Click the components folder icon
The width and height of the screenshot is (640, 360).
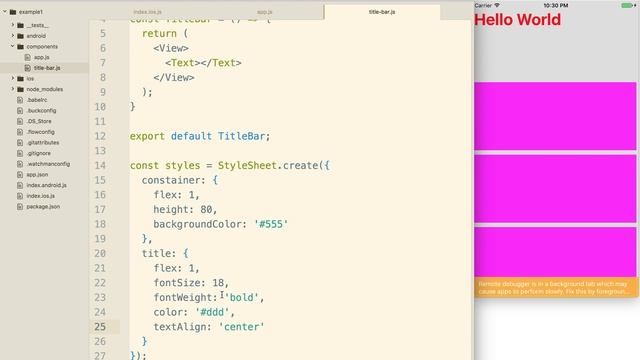coord(20,47)
